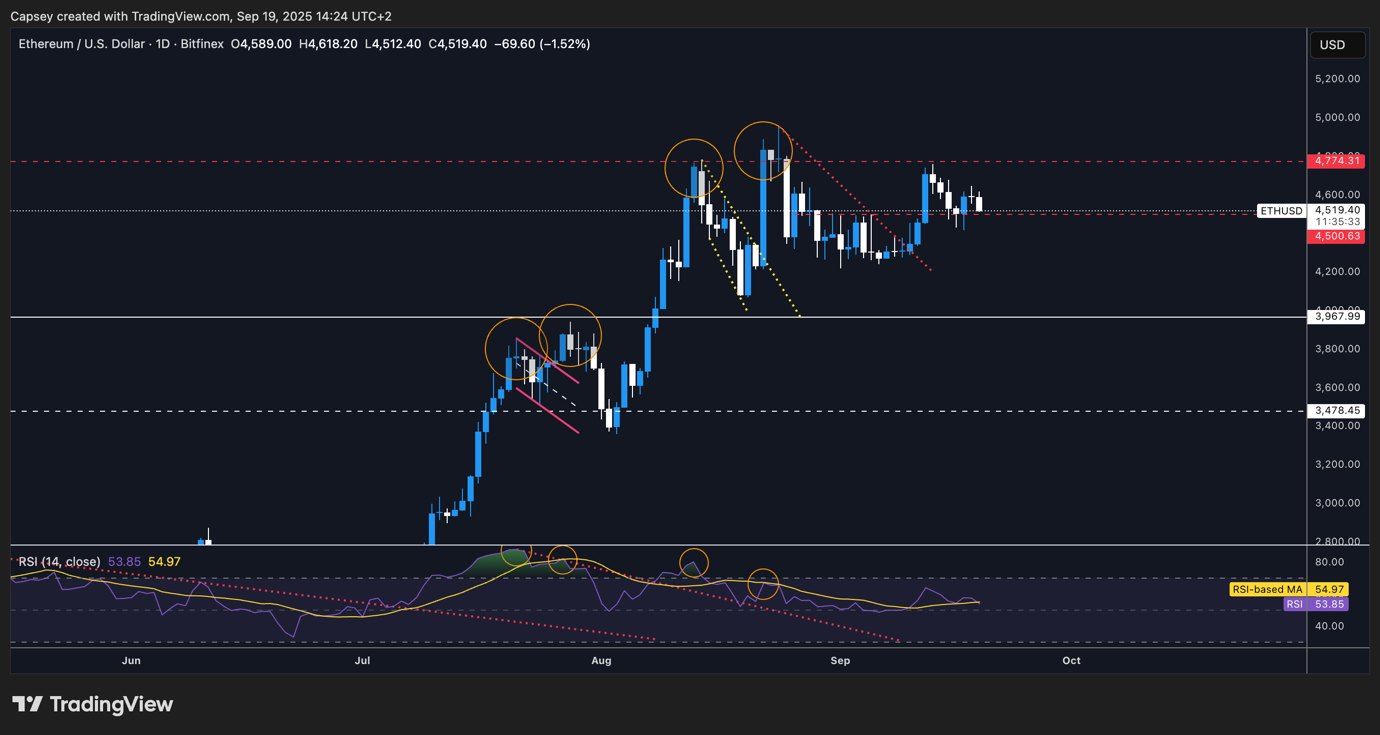Click "Bitfinex" exchange name in the legend
1380x735 pixels.
tap(201, 43)
